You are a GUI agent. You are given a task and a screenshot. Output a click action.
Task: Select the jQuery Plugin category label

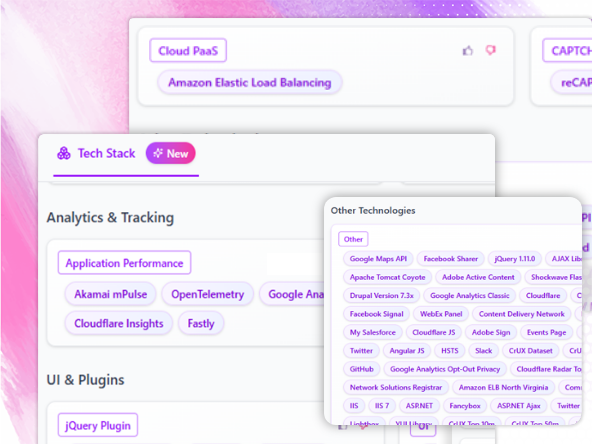(x=98, y=426)
